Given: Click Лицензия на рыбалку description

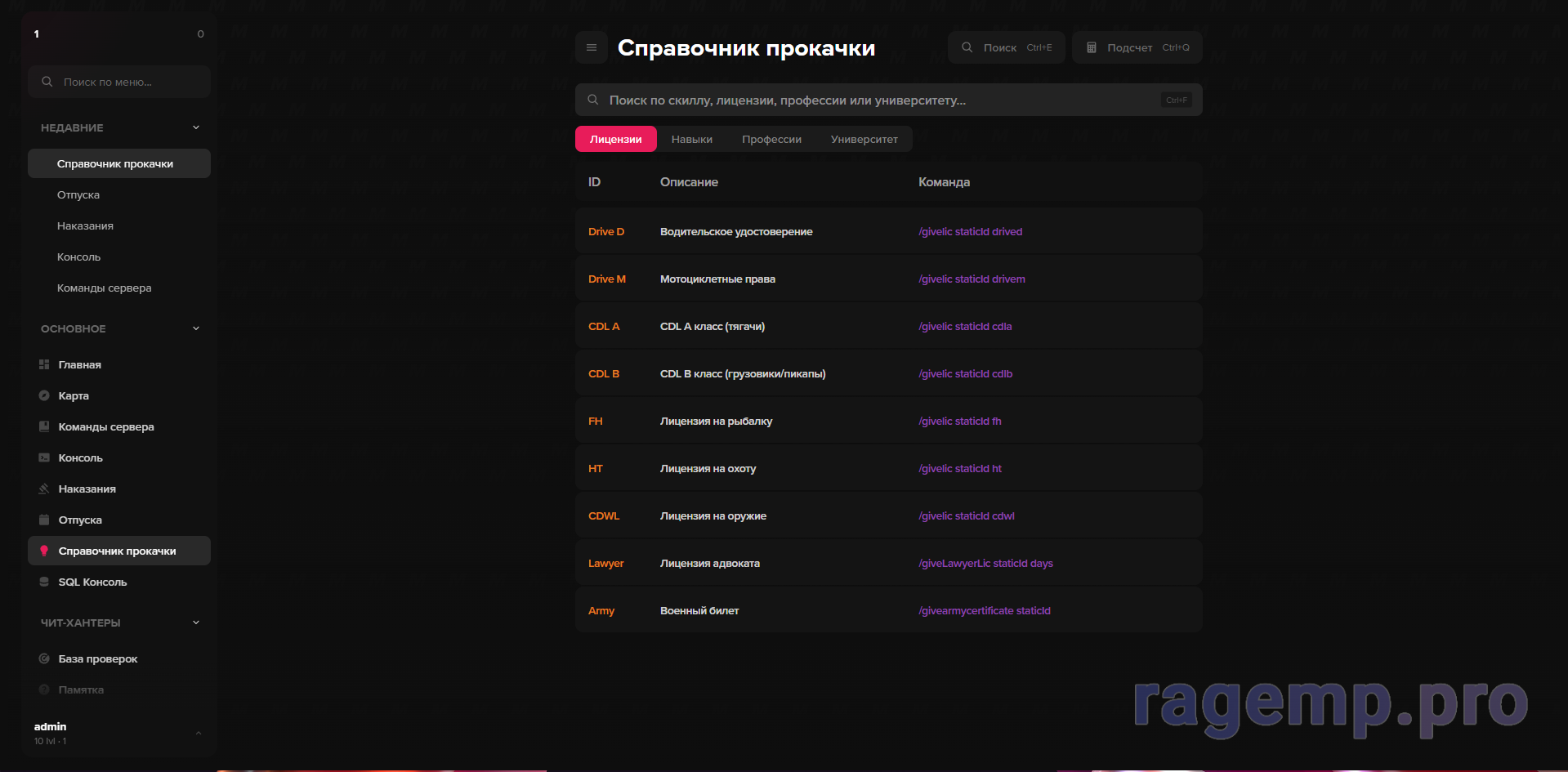Looking at the screenshot, I should pyautogui.click(x=716, y=422).
